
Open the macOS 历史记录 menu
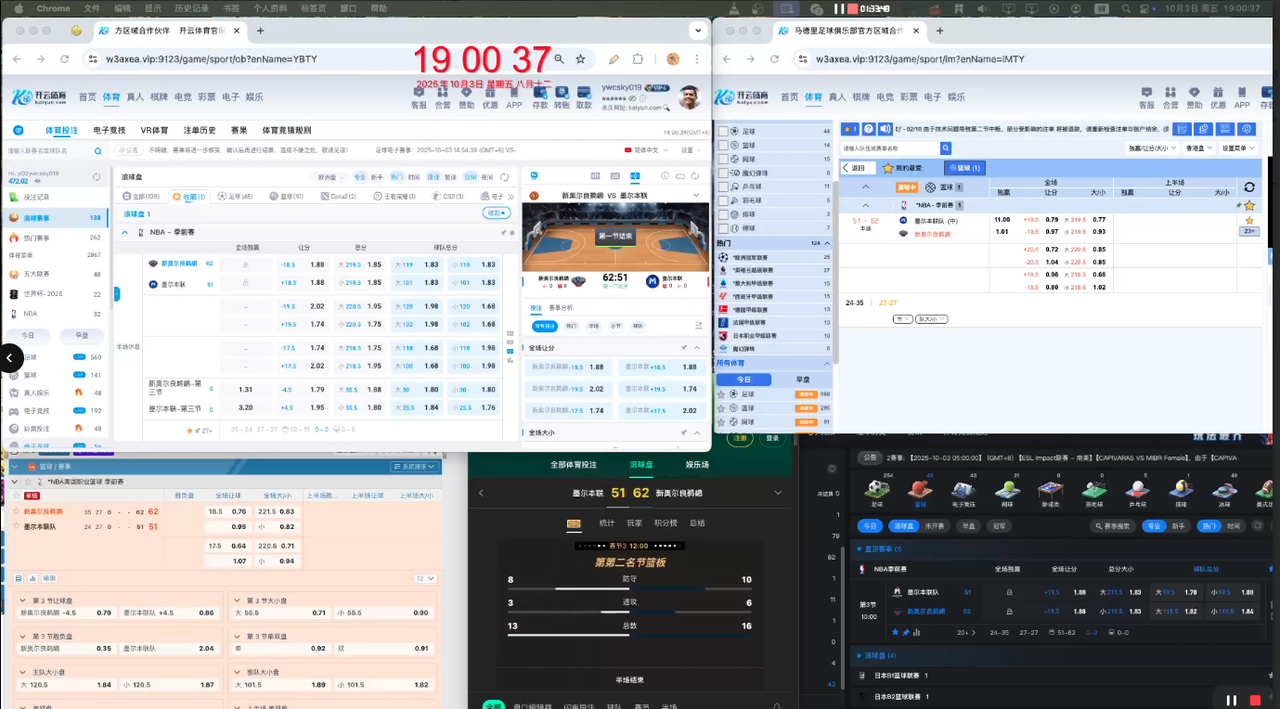tap(191, 8)
